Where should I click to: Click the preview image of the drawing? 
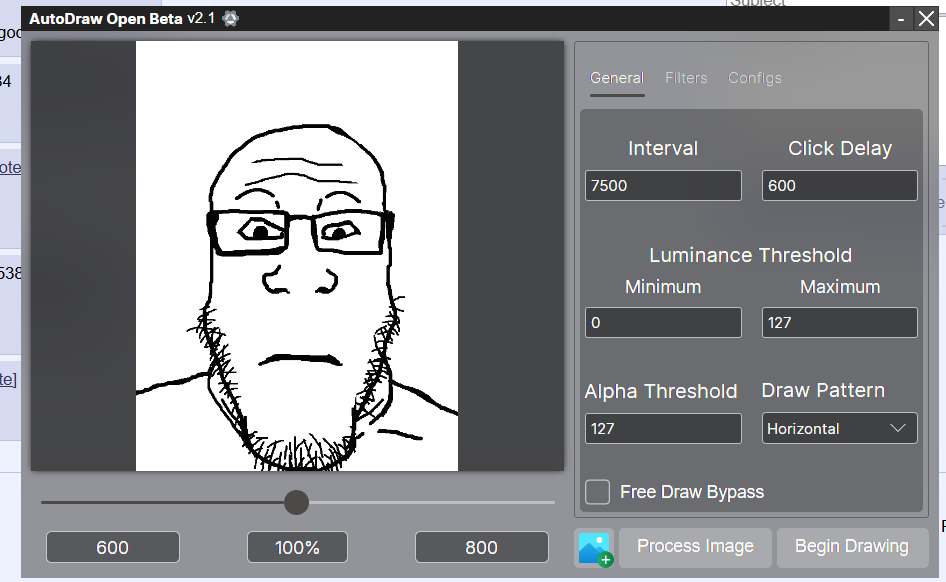click(297, 256)
